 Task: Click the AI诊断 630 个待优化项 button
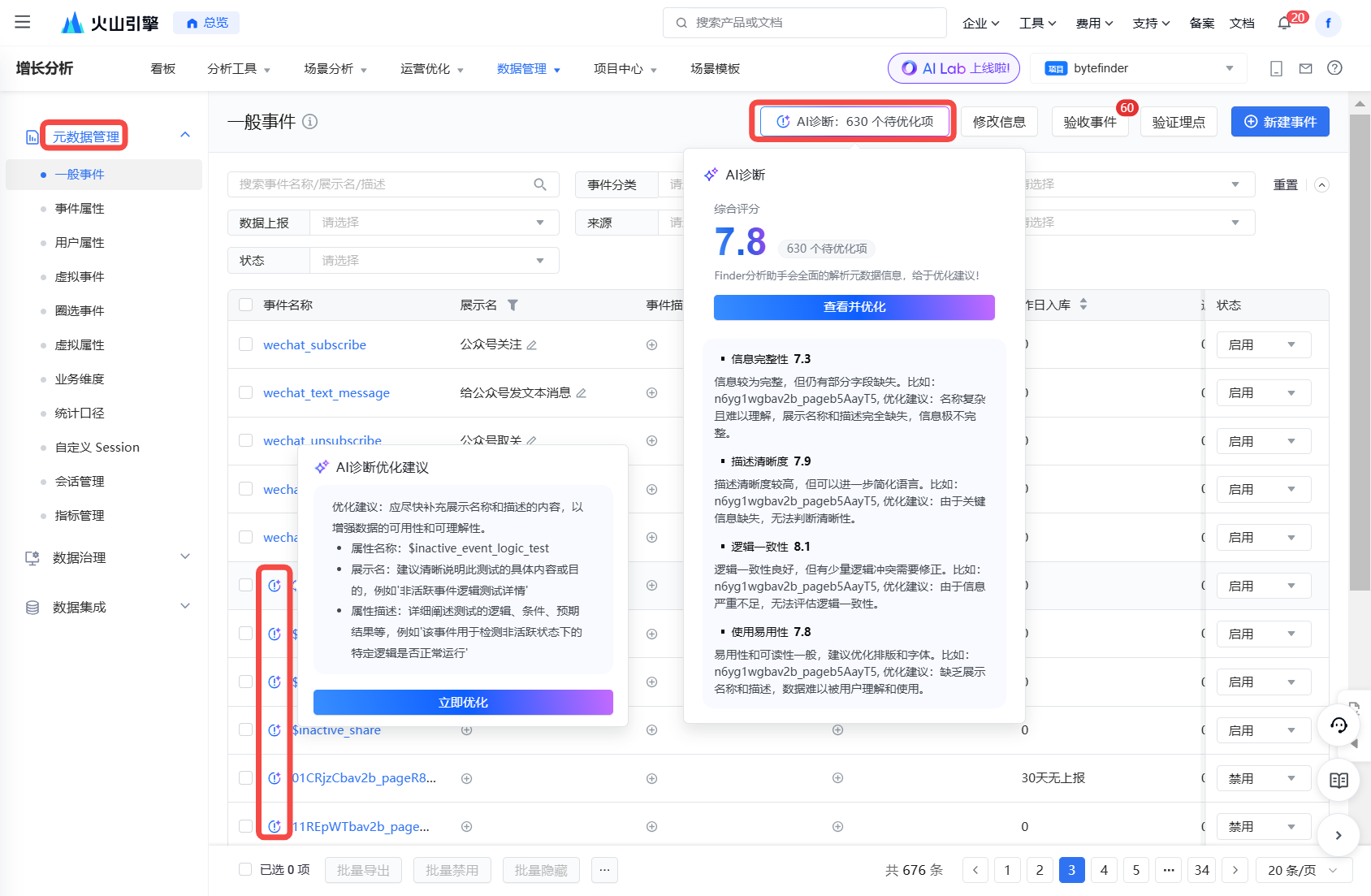855,122
